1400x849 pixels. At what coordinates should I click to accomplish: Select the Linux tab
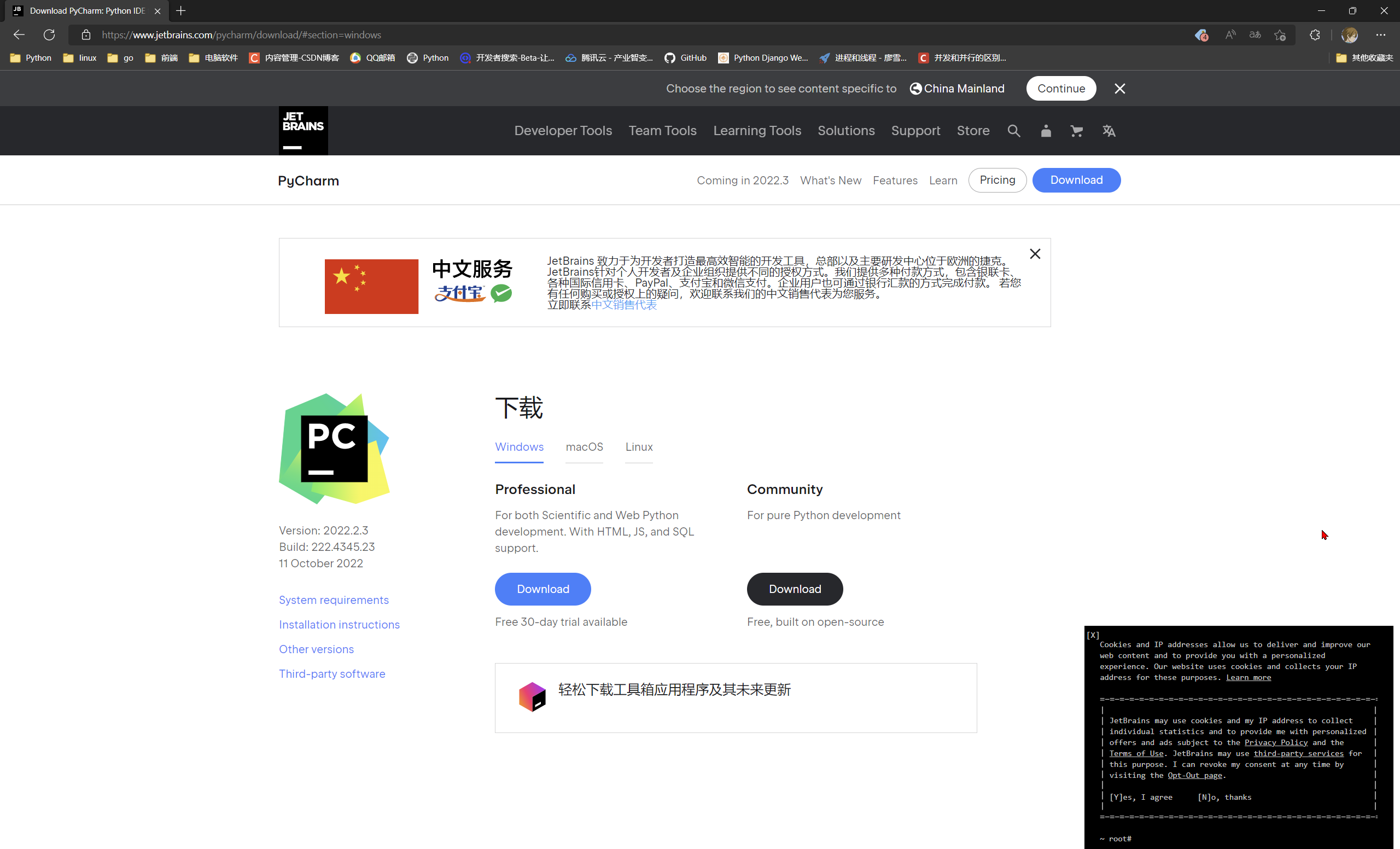pyautogui.click(x=639, y=447)
